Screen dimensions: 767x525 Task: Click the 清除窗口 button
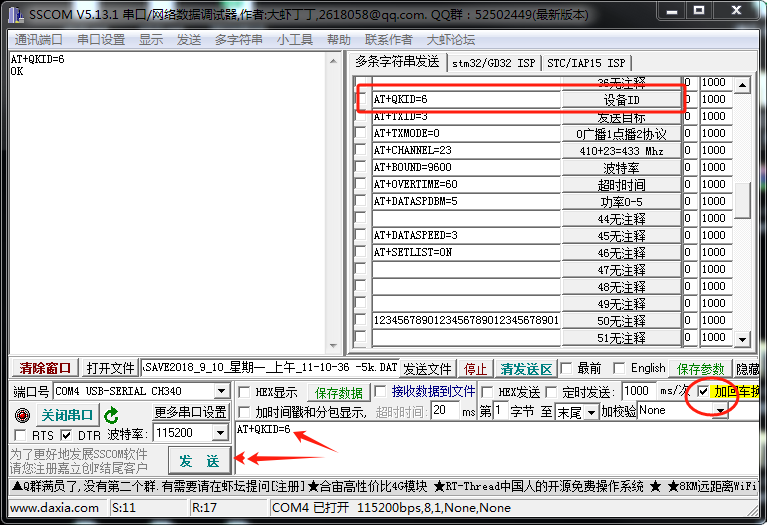click(x=45, y=368)
